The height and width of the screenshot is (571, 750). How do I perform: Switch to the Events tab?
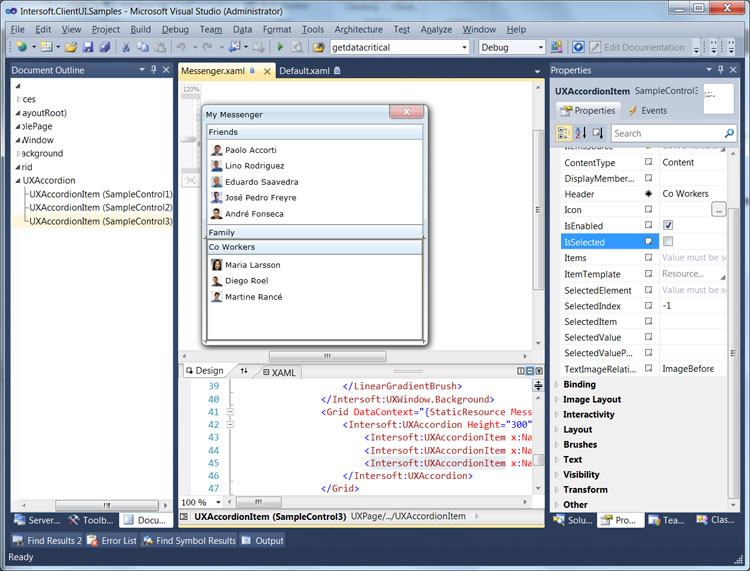pyautogui.click(x=648, y=110)
